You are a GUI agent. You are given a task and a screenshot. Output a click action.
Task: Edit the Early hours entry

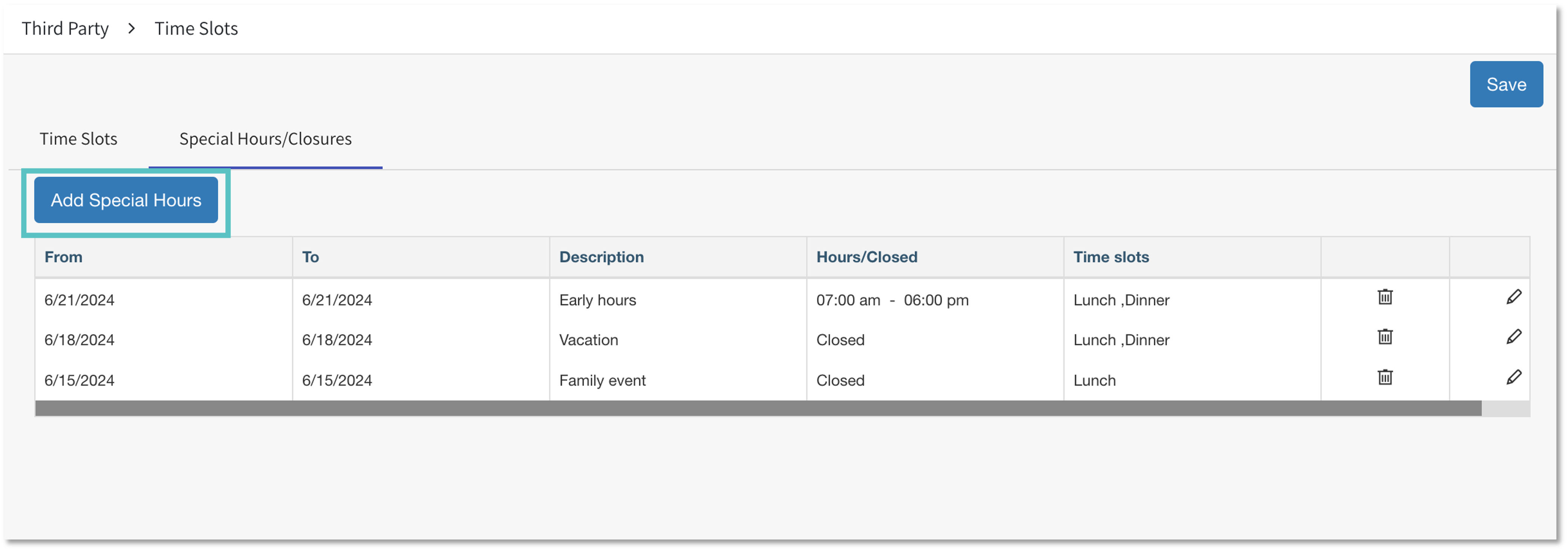click(1514, 297)
